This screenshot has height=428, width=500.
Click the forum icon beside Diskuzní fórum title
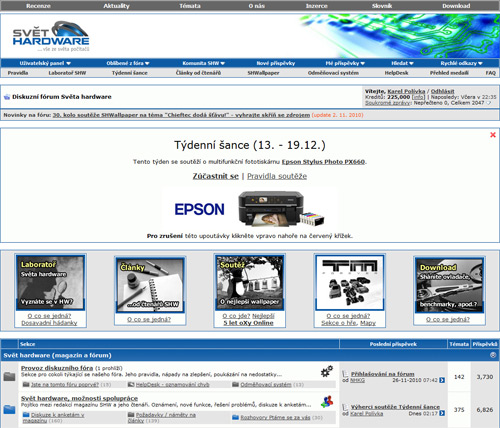click(7, 97)
